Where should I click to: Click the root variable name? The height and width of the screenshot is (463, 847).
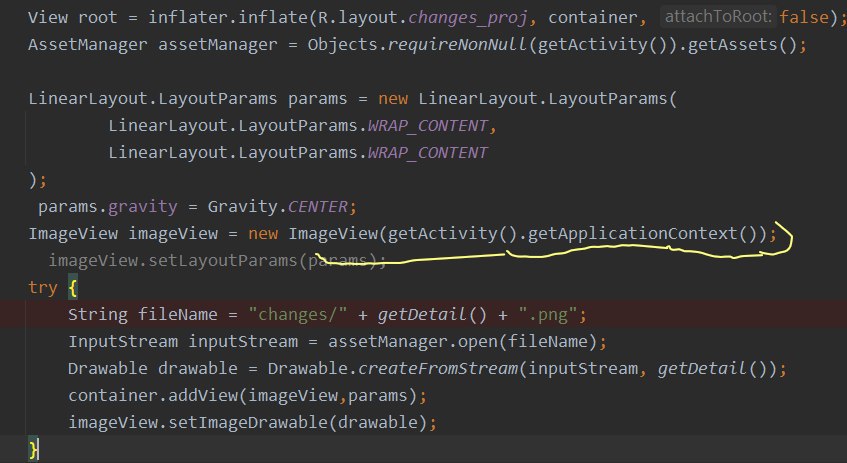coord(98,18)
